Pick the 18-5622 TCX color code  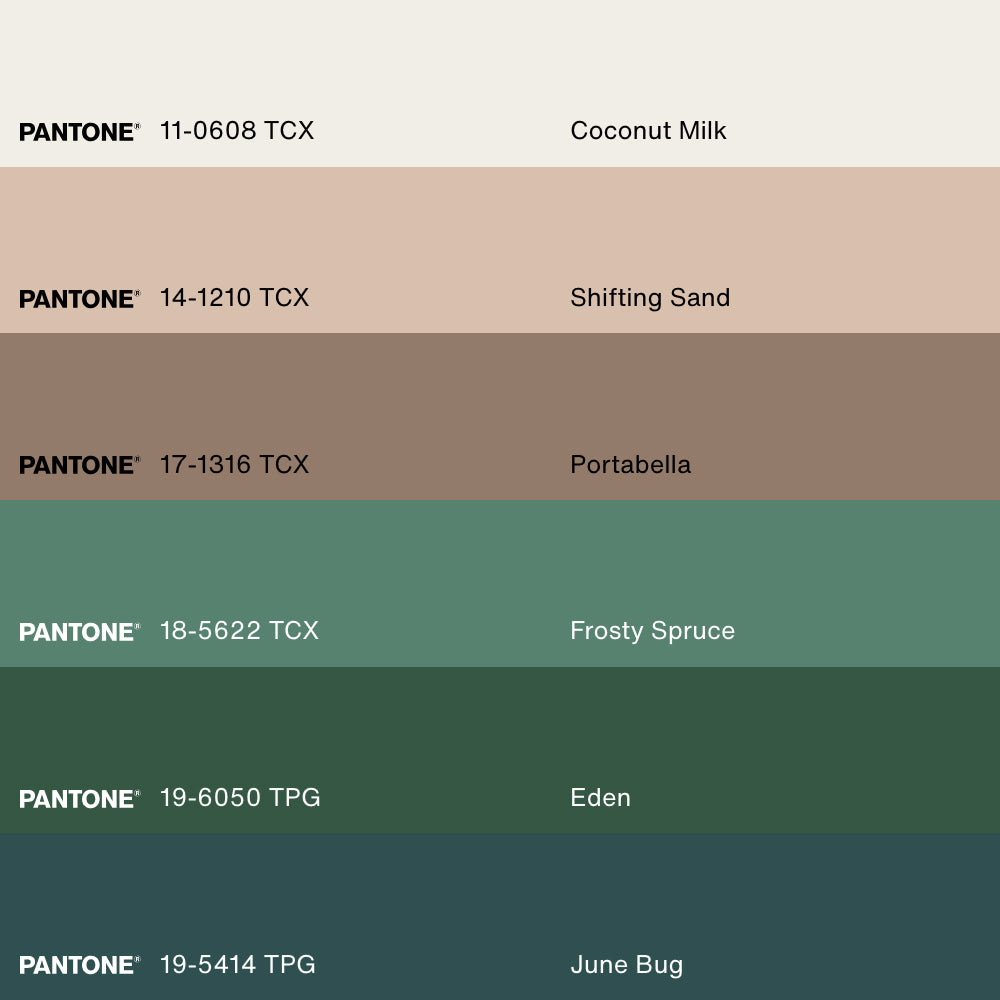point(239,631)
